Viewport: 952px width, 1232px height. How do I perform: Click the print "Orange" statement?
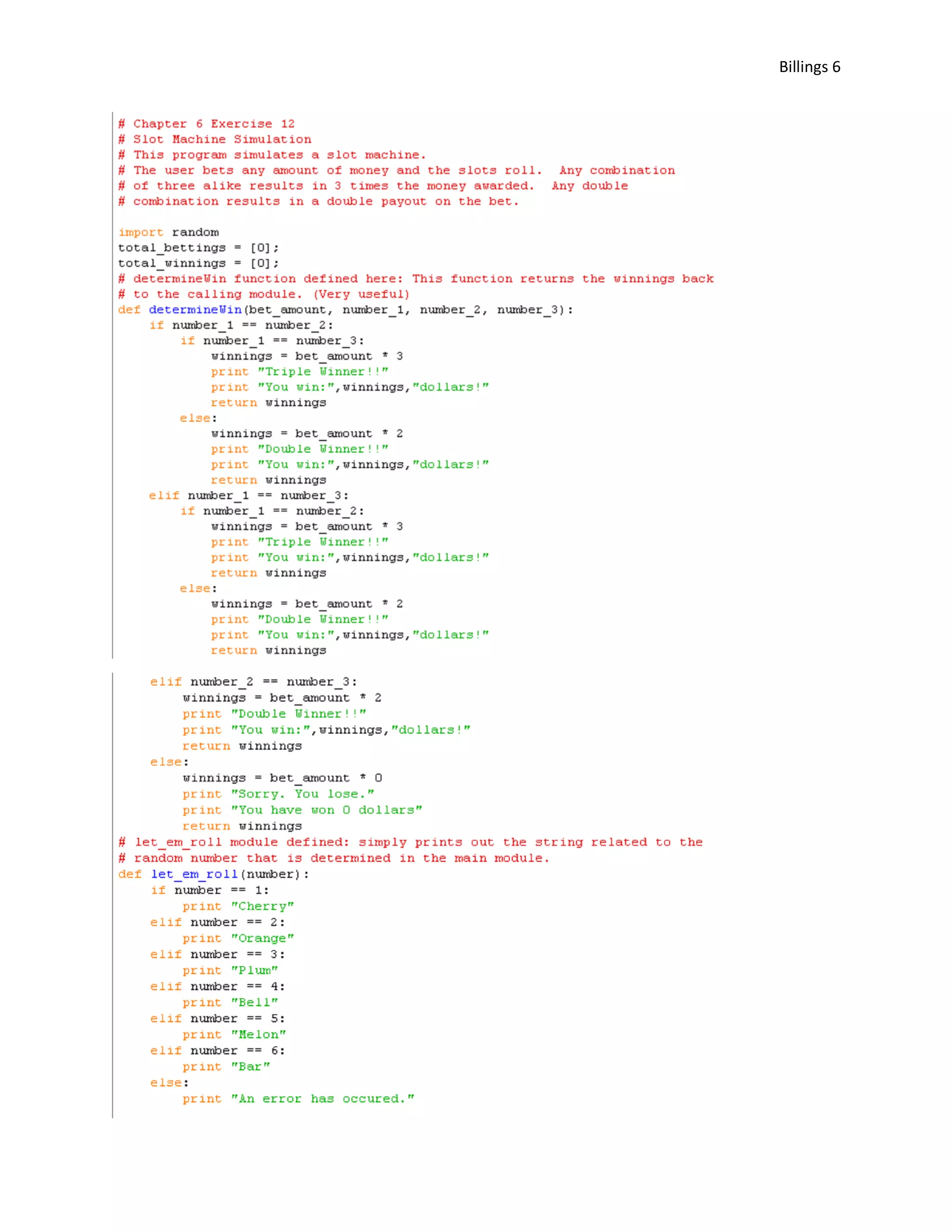[x=238, y=939]
